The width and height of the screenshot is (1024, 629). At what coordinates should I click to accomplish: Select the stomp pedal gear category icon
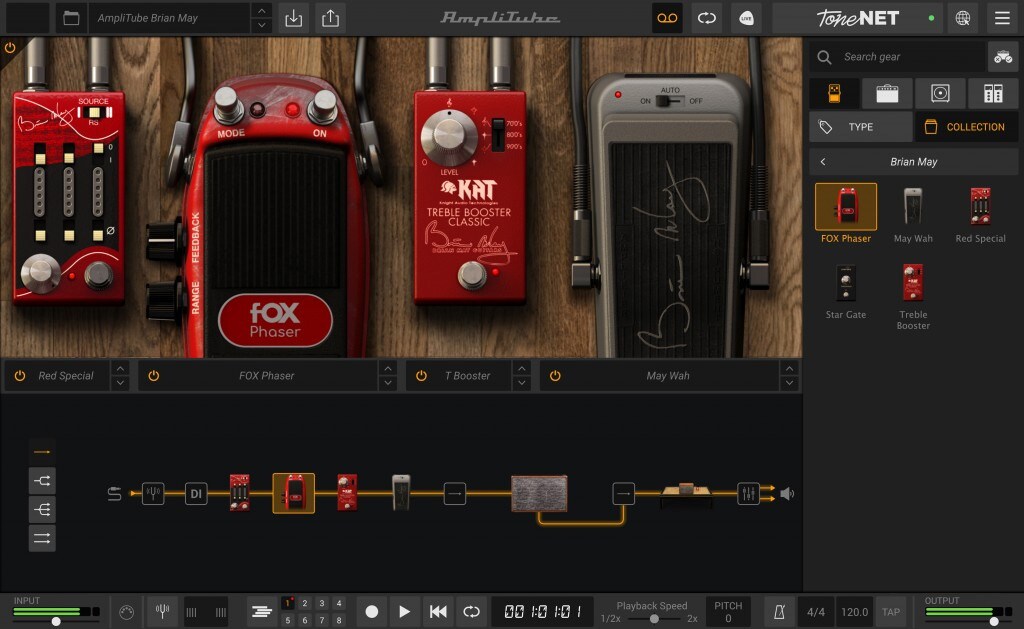point(834,93)
